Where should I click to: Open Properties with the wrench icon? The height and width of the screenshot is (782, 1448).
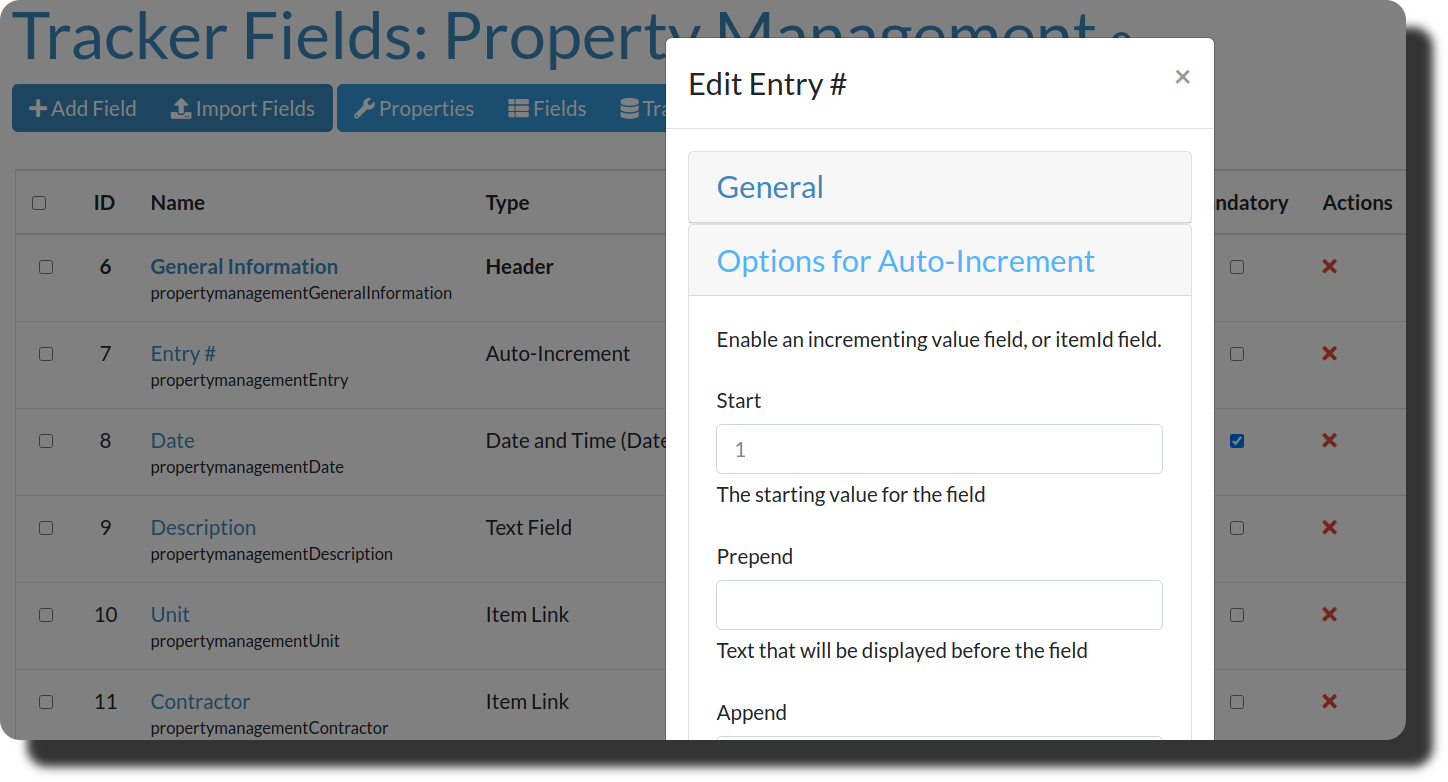pyautogui.click(x=414, y=108)
